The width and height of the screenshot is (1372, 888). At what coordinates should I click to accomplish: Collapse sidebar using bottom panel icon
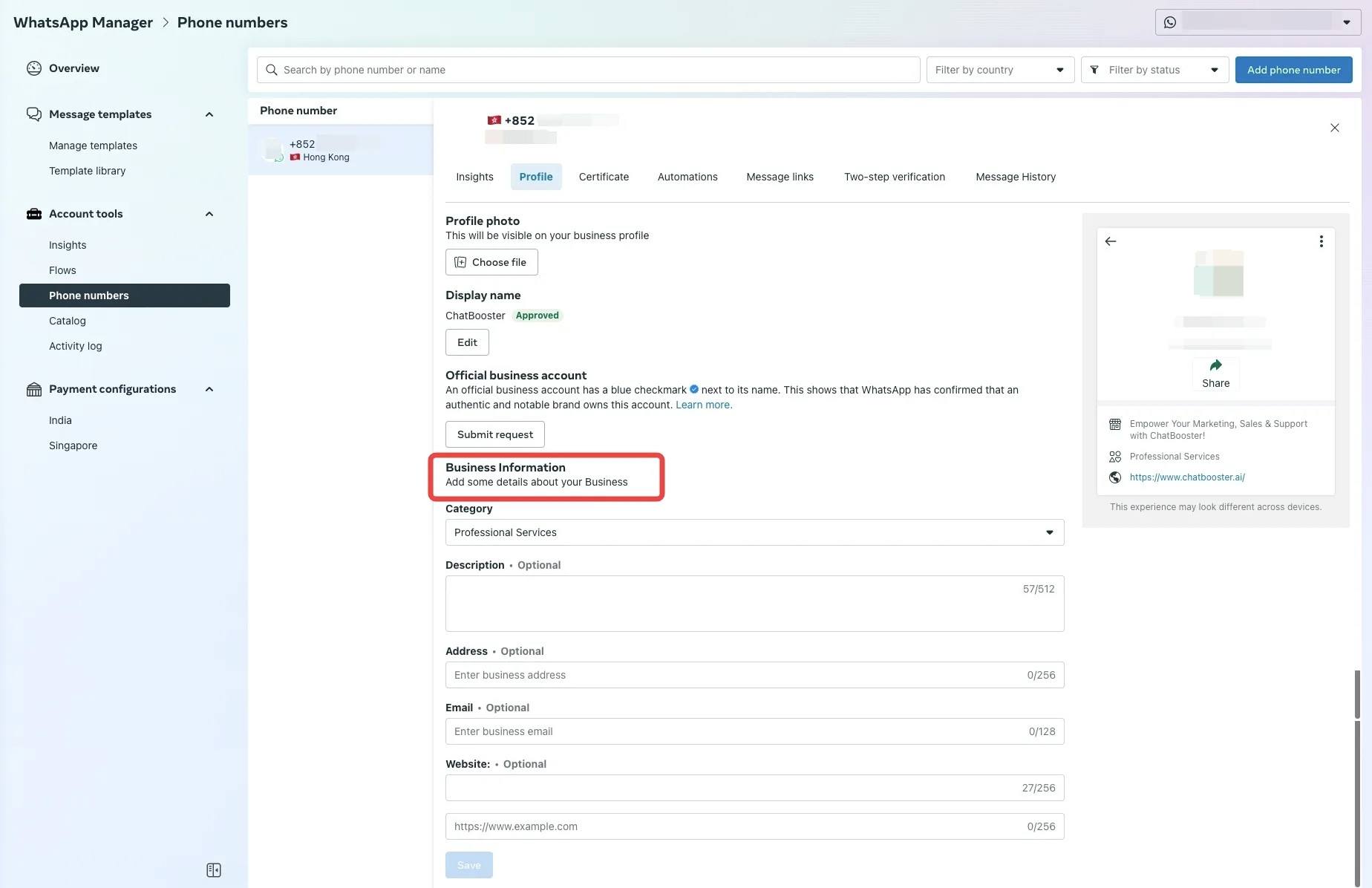pos(214,870)
